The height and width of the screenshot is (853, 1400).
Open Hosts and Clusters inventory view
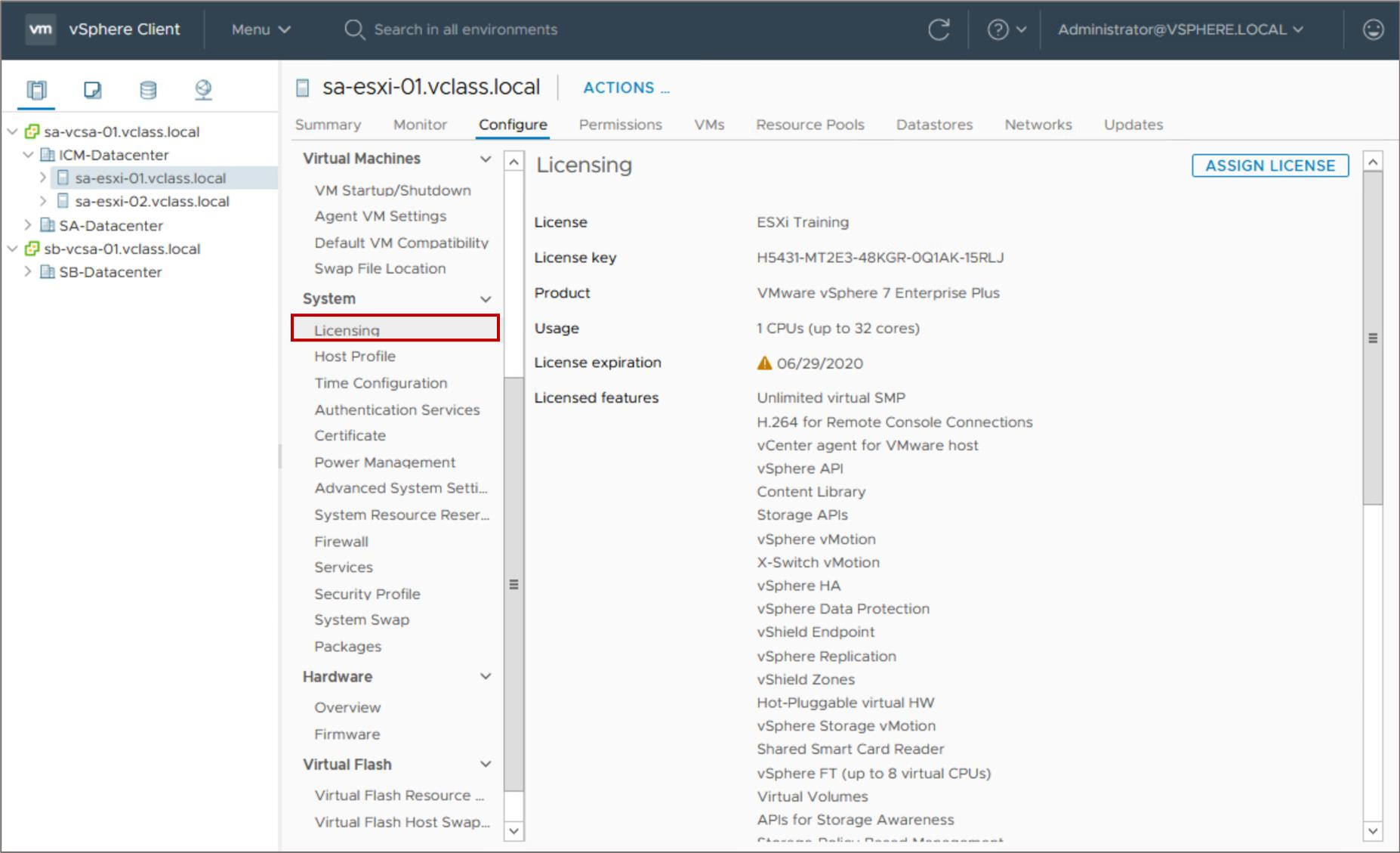click(36, 90)
